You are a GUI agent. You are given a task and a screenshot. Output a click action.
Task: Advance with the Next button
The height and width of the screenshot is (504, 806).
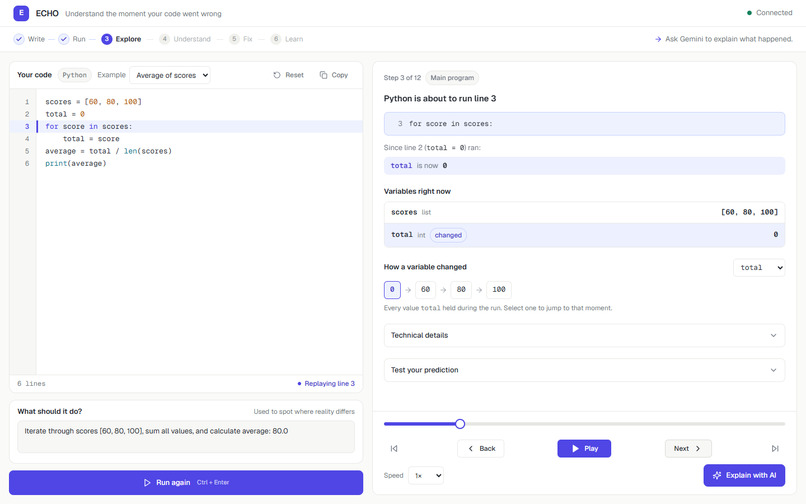pyautogui.click(x=688, y=448)
